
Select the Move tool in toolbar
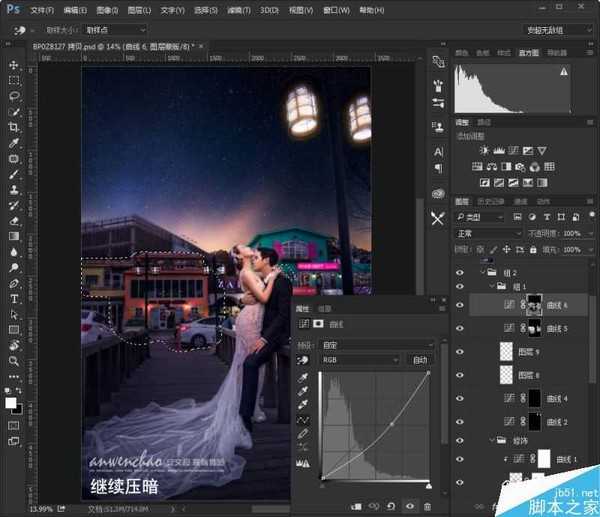point(14,62)
